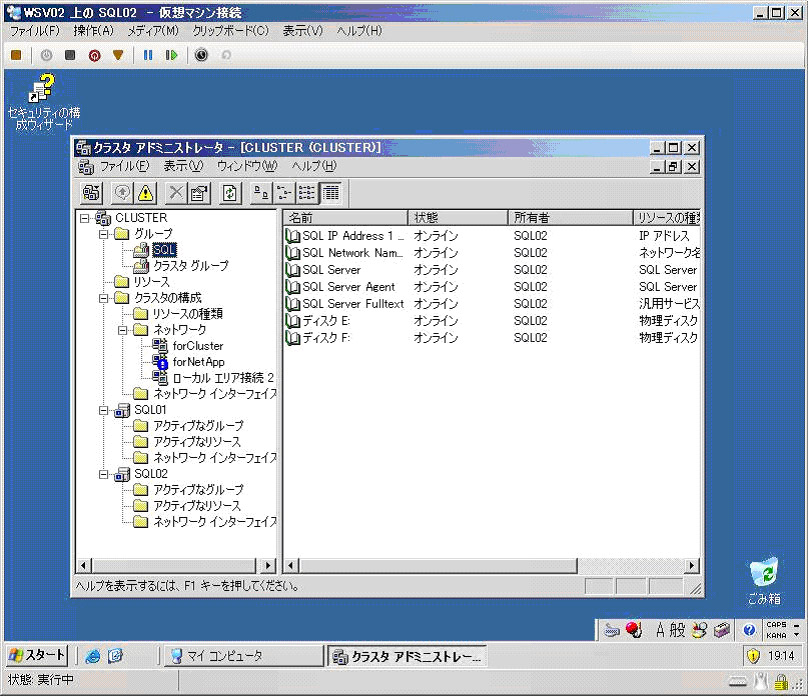Collapse the SQL02 node in tree
This screenshot has width=808, height=696.
click(x=104, y=474)
